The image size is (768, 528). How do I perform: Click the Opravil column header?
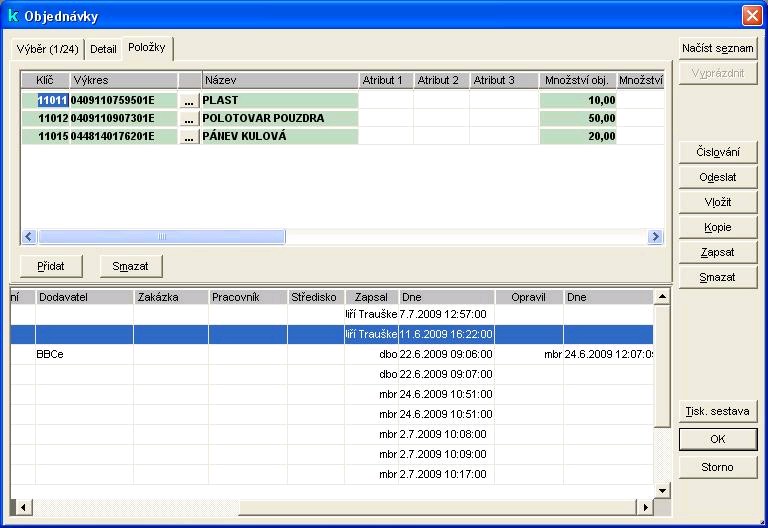tap(529, 297)
